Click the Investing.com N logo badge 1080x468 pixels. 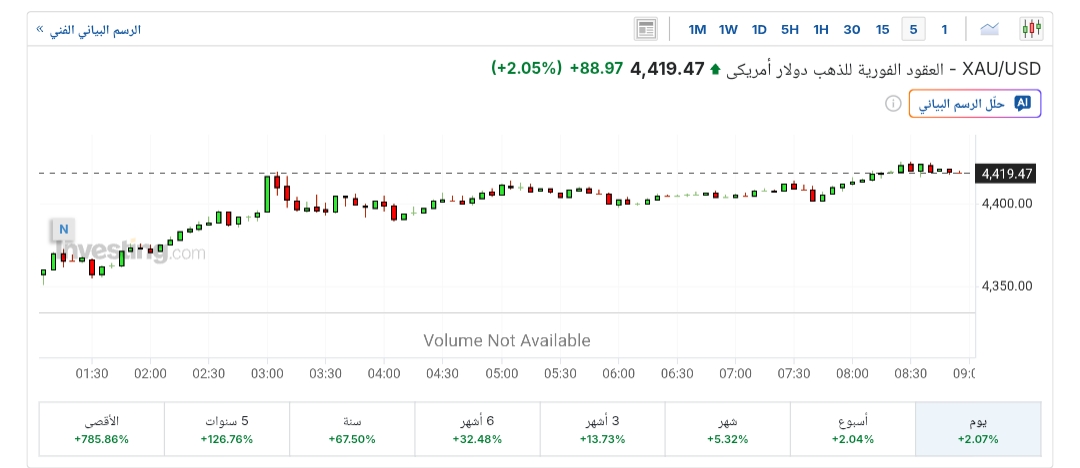click(63, 229)
